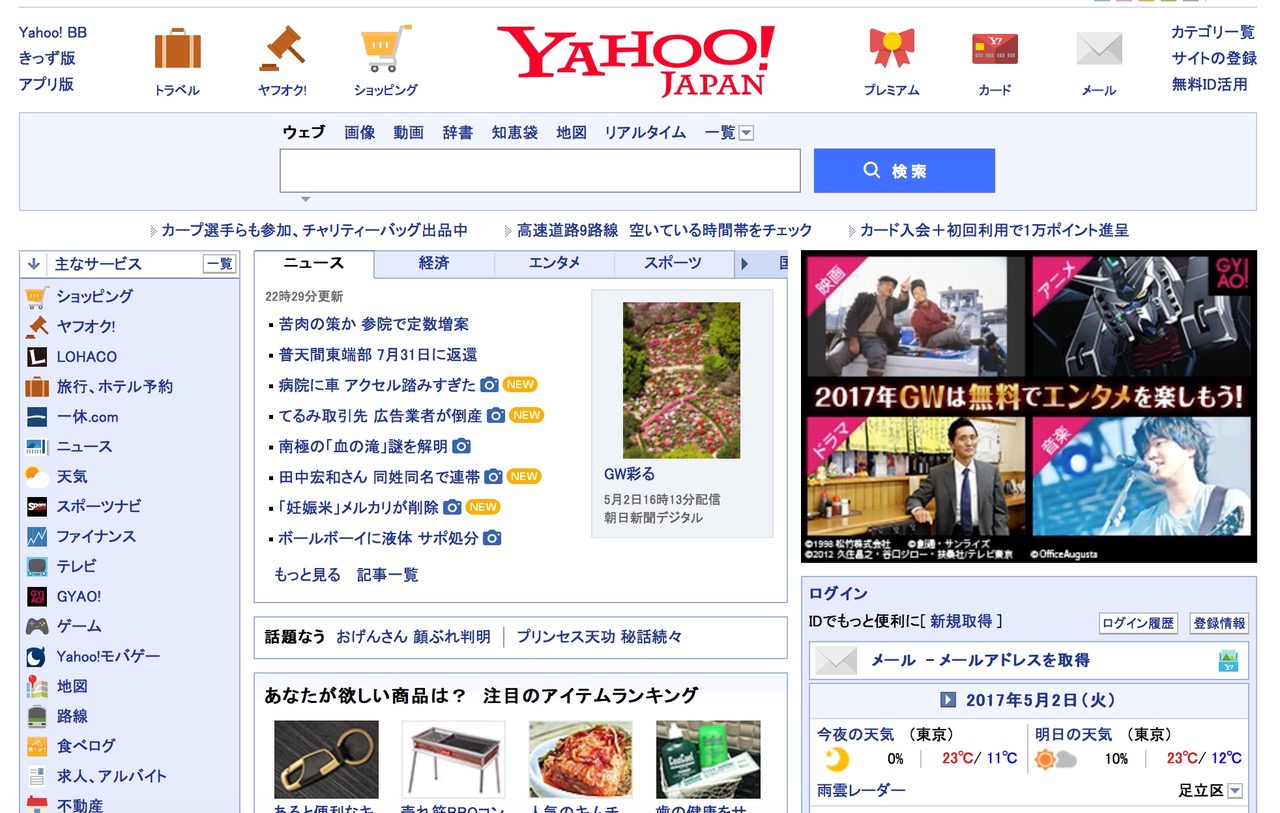Click the mail envelope icon in login box
Image resolution: width=1280 pixels, height=813 pixels.
[x=836, y=660]
